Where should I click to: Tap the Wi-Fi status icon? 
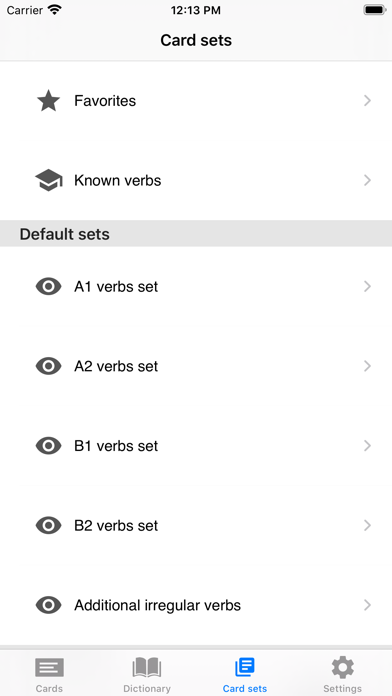(54, 10)
